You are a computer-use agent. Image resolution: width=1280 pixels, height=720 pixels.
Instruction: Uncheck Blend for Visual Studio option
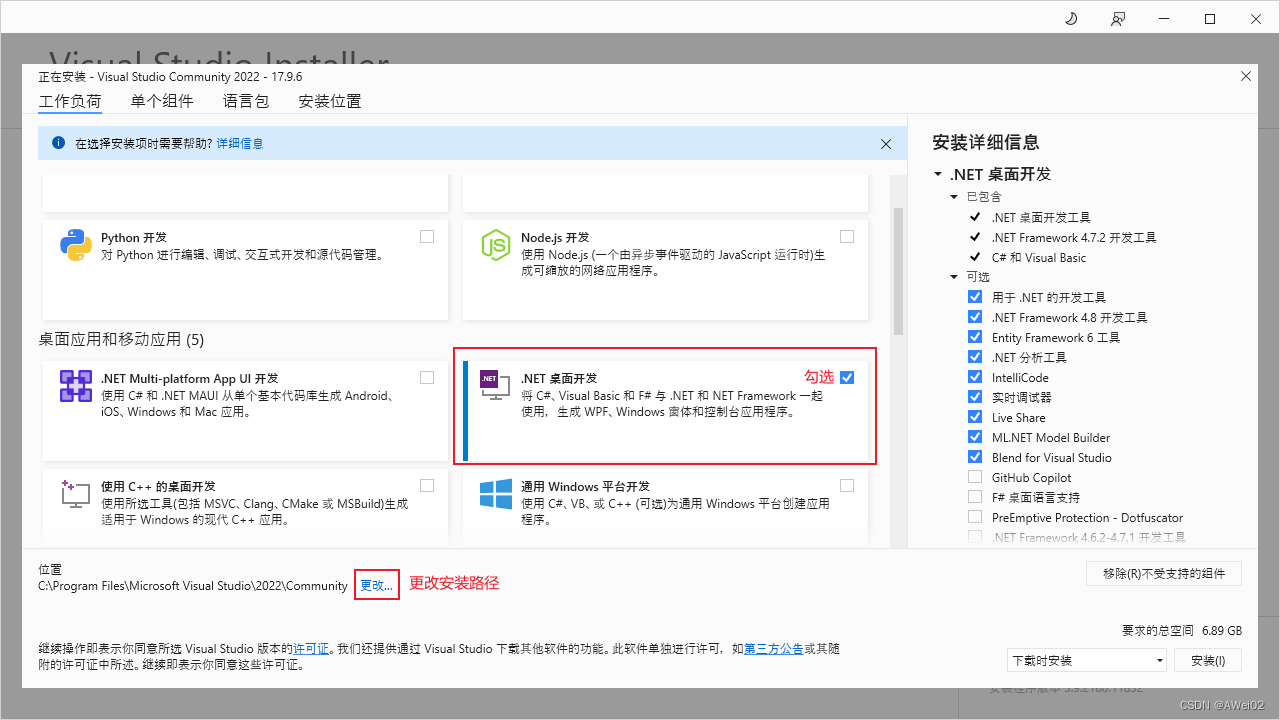(975, 457)
